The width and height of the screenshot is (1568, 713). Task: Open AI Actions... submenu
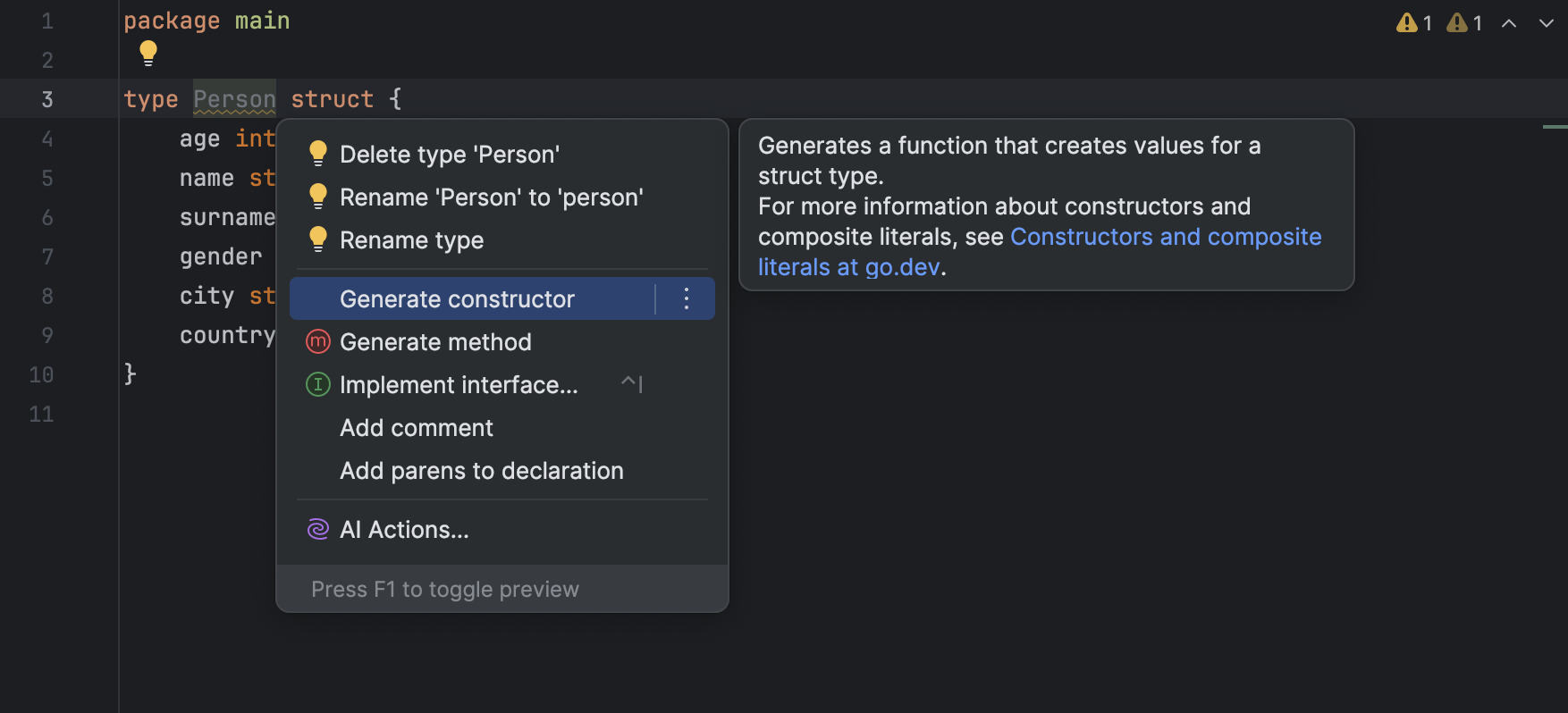tap(404, 530)
